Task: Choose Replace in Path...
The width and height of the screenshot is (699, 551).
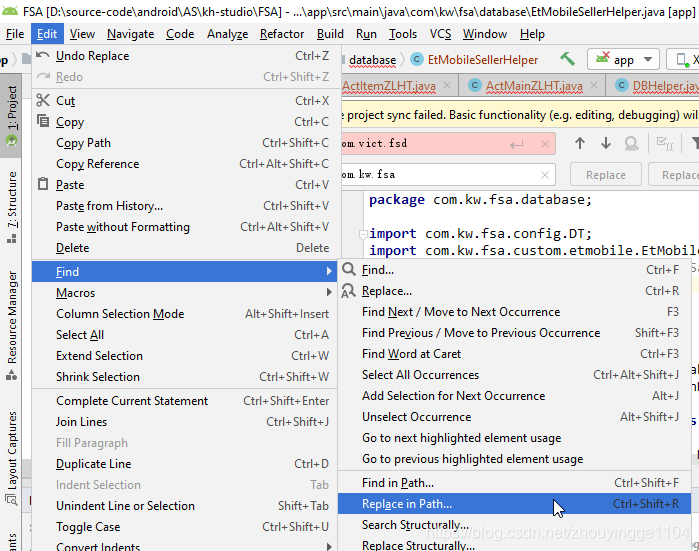Action: click(514, 504)
